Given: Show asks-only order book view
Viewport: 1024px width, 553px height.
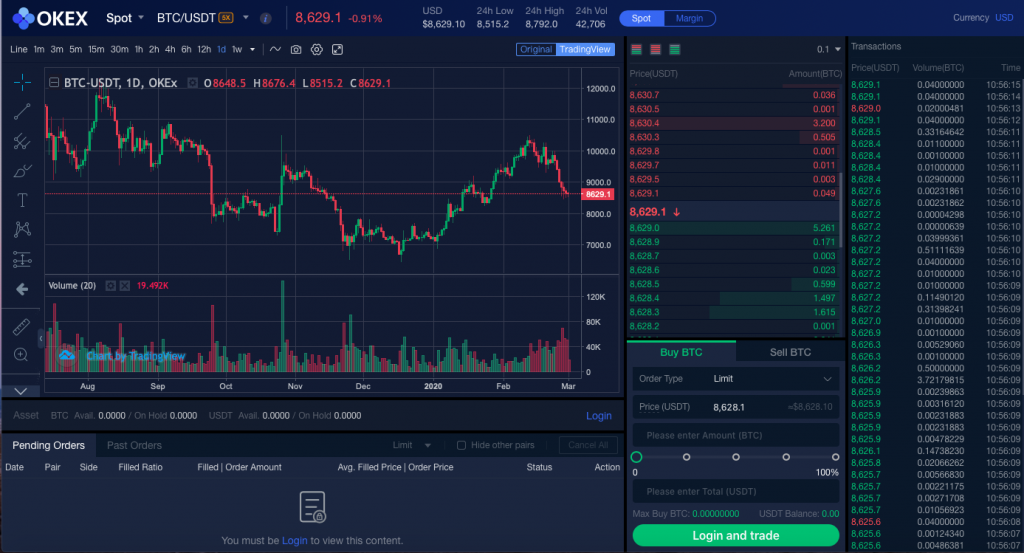Looking at the screenshot, I should point(655,50).
